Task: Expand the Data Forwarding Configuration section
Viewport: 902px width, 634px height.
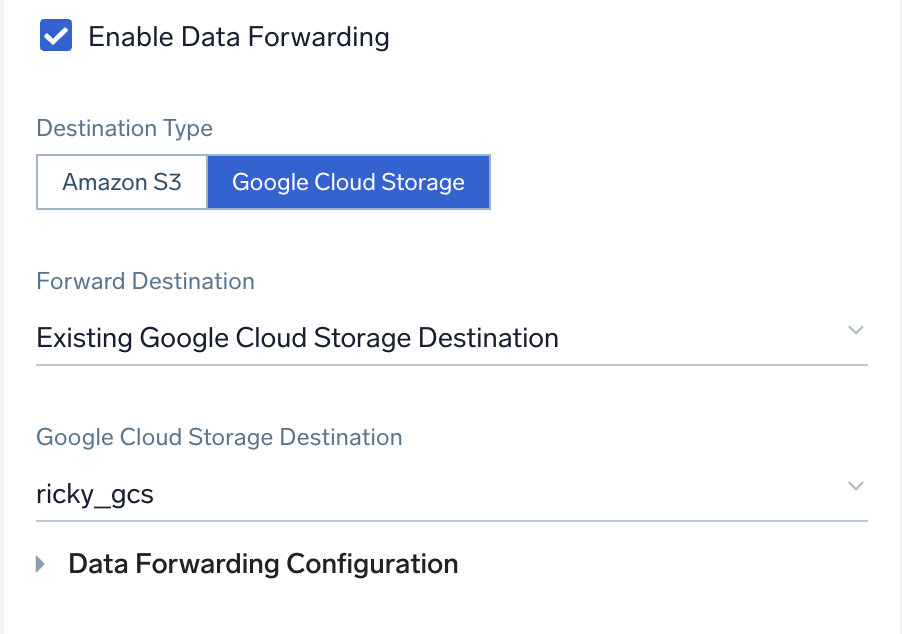Action: pyautogui.click(x=262, y=563)
